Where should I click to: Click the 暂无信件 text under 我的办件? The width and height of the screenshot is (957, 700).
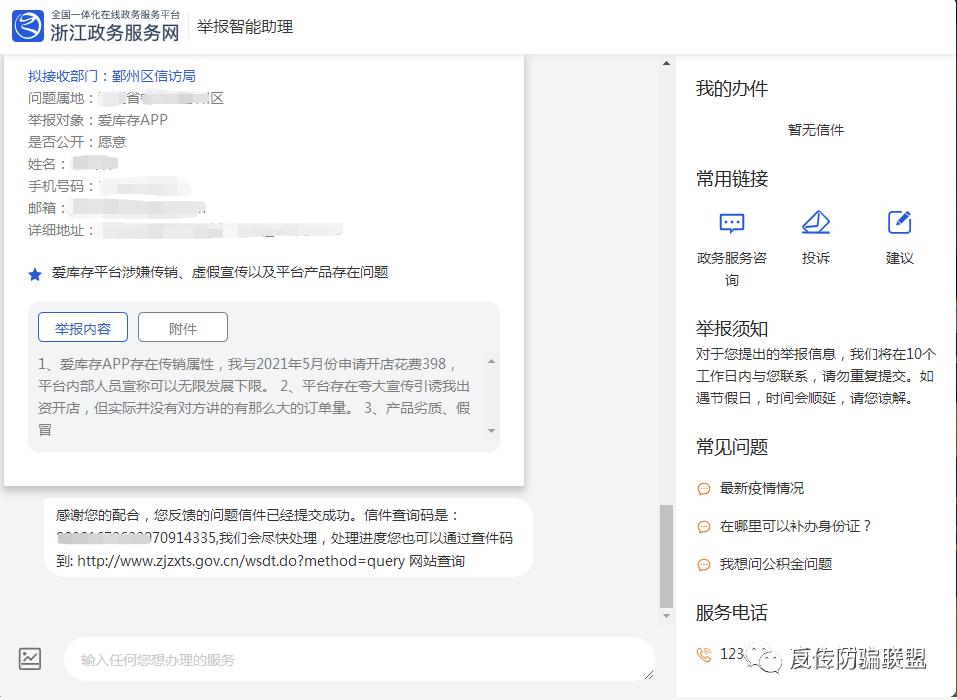pos(816,130)
